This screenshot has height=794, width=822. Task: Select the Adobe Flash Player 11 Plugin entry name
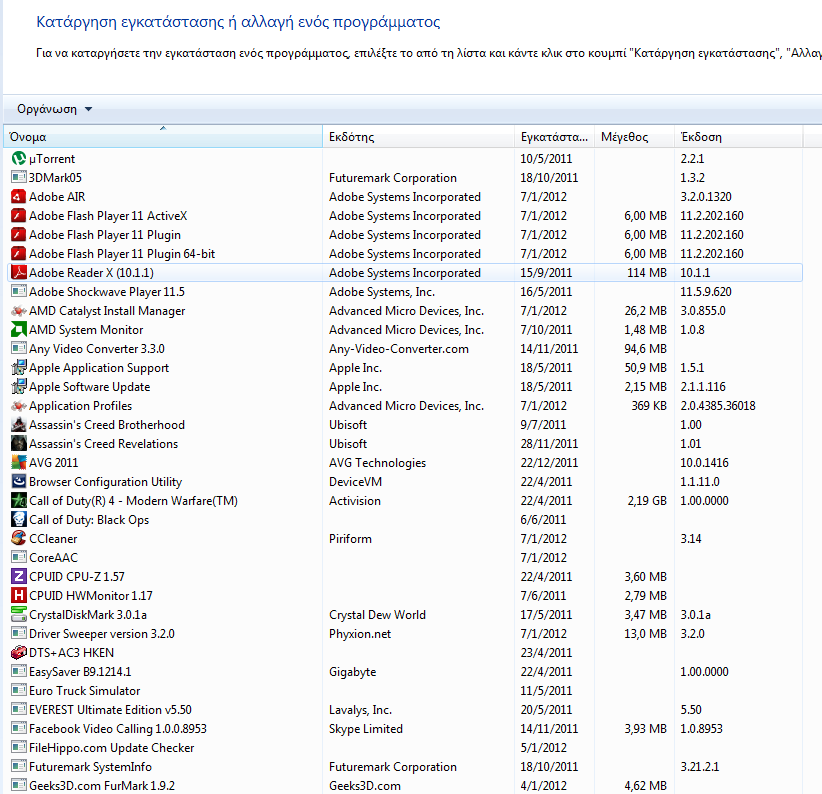point(105,235)
